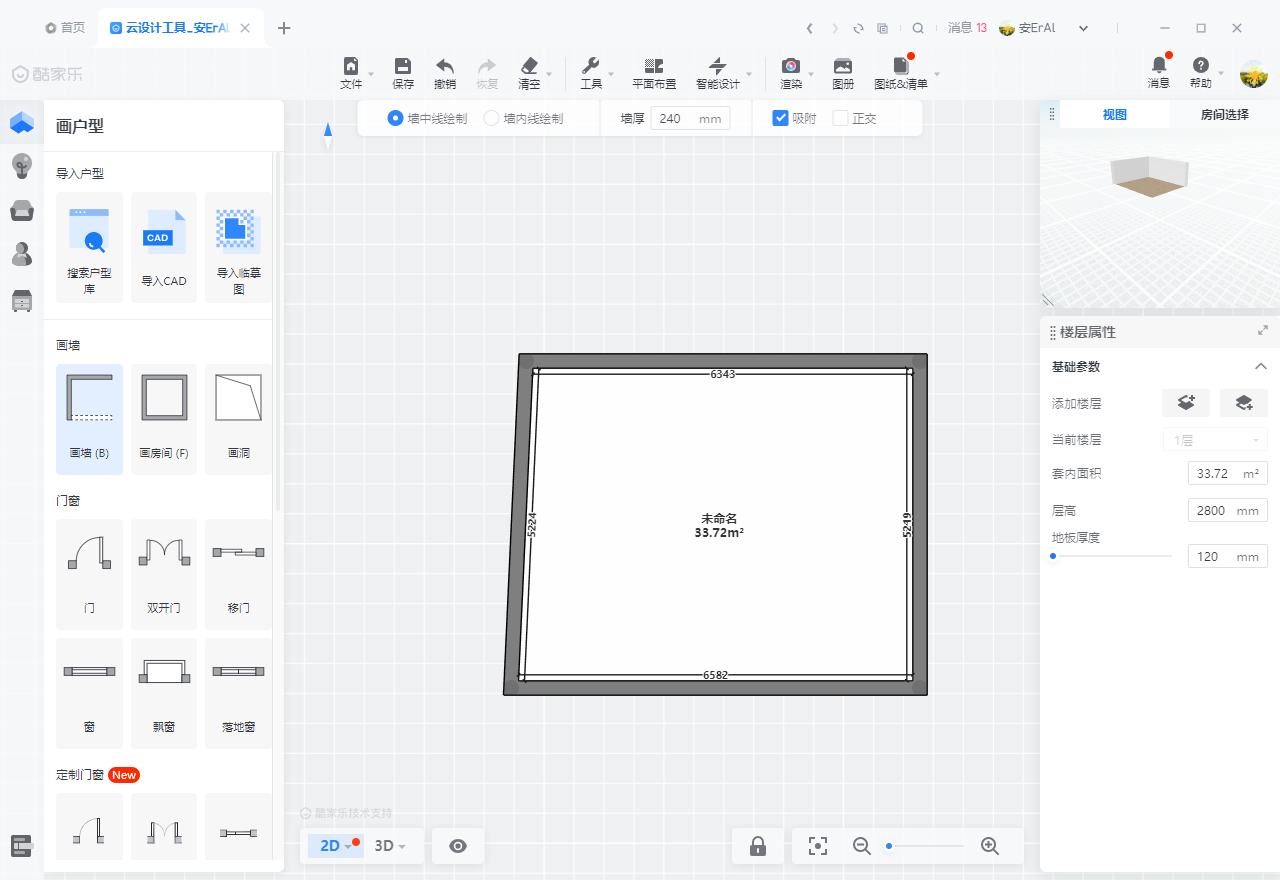
Task: Click the lock icon in bottom bar
Action: tap(758, 846)
